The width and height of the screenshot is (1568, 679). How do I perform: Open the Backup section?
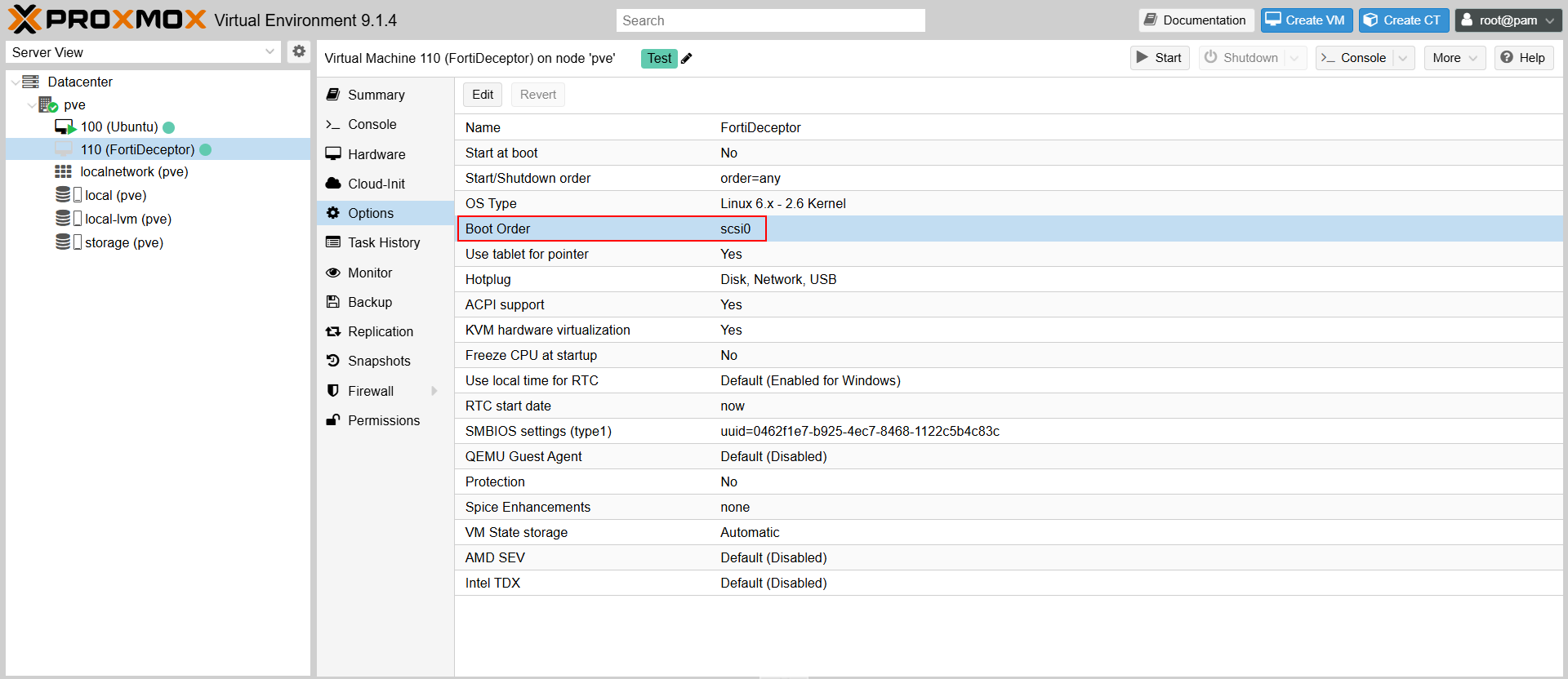click(x=369, y=302)
